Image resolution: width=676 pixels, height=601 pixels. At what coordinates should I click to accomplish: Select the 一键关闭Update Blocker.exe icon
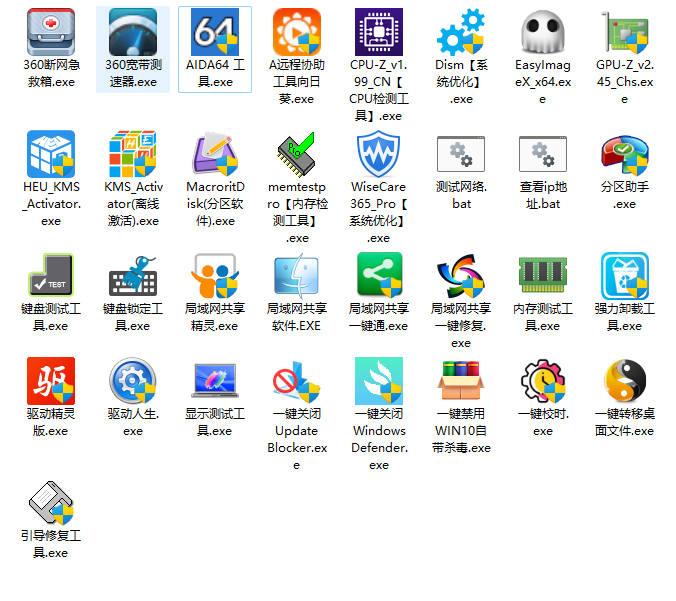(297, 381)
